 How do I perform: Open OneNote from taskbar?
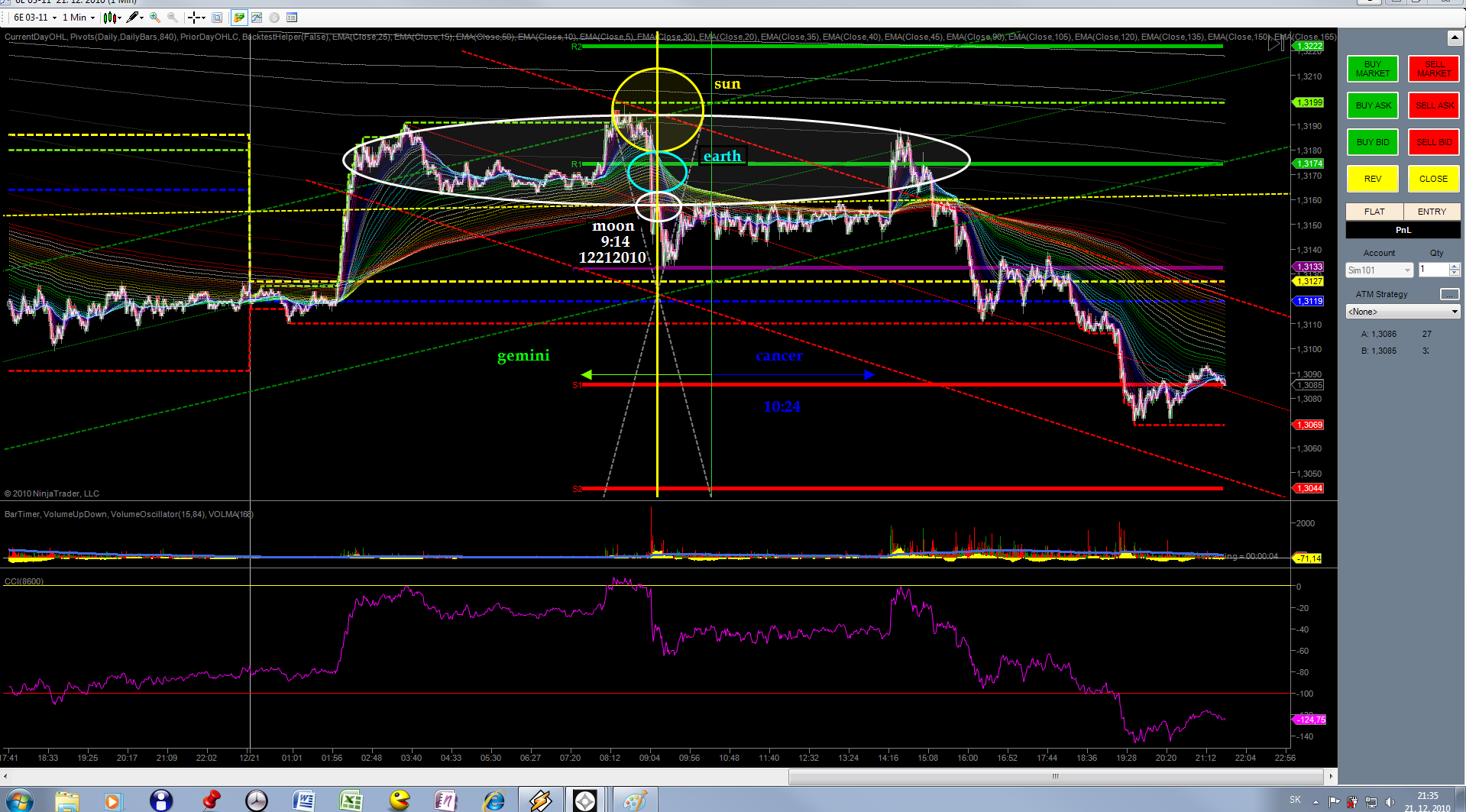click(446, 801)
